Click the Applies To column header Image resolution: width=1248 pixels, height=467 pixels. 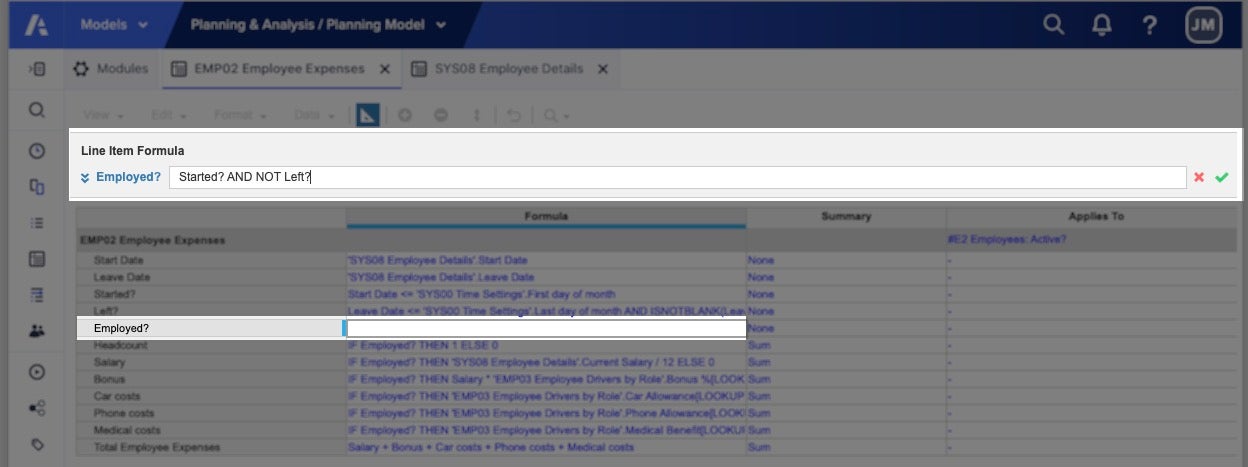point(1095,216)
